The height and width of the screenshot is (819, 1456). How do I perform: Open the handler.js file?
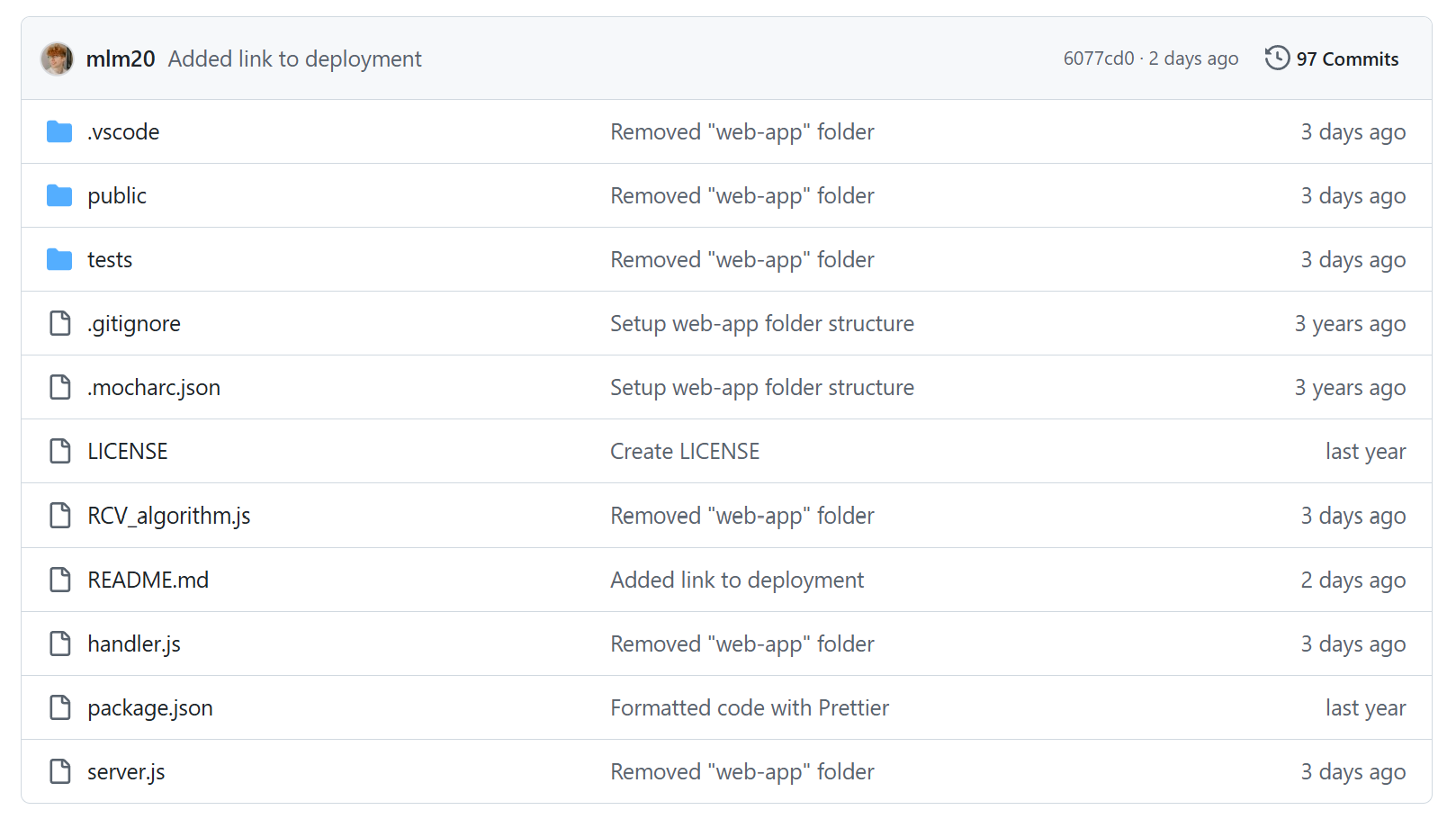134,644
